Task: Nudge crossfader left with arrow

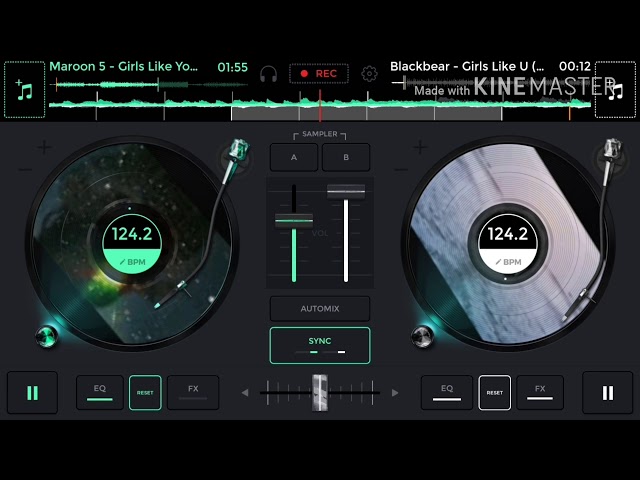Action: tap(245, 393)
